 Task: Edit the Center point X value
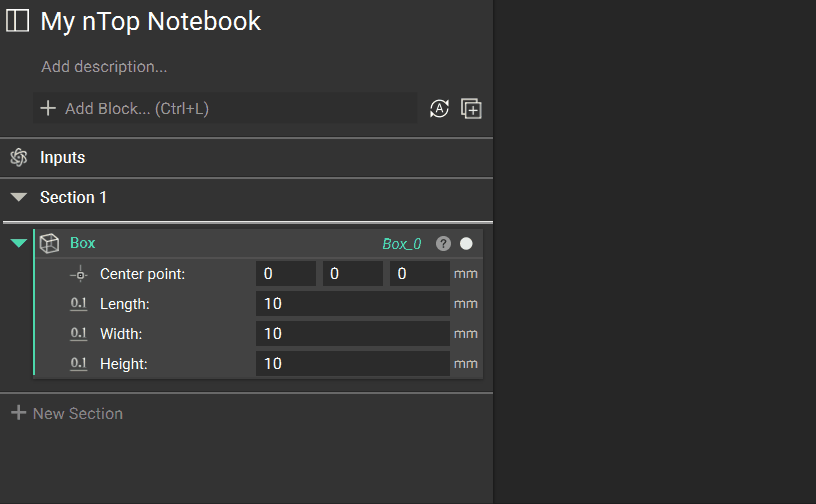tap(286, 274)
